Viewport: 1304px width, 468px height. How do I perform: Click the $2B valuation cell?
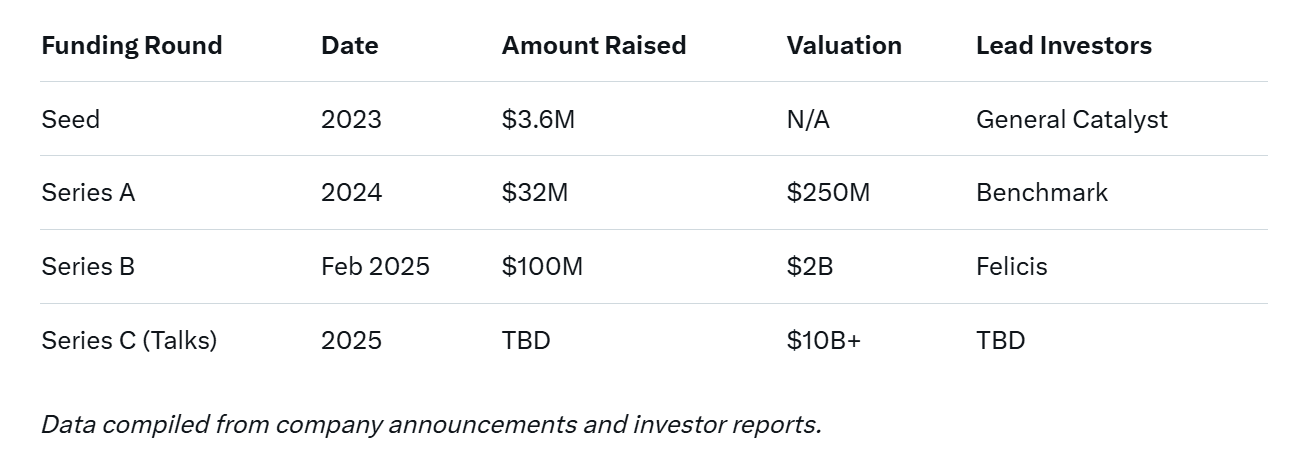809,267
